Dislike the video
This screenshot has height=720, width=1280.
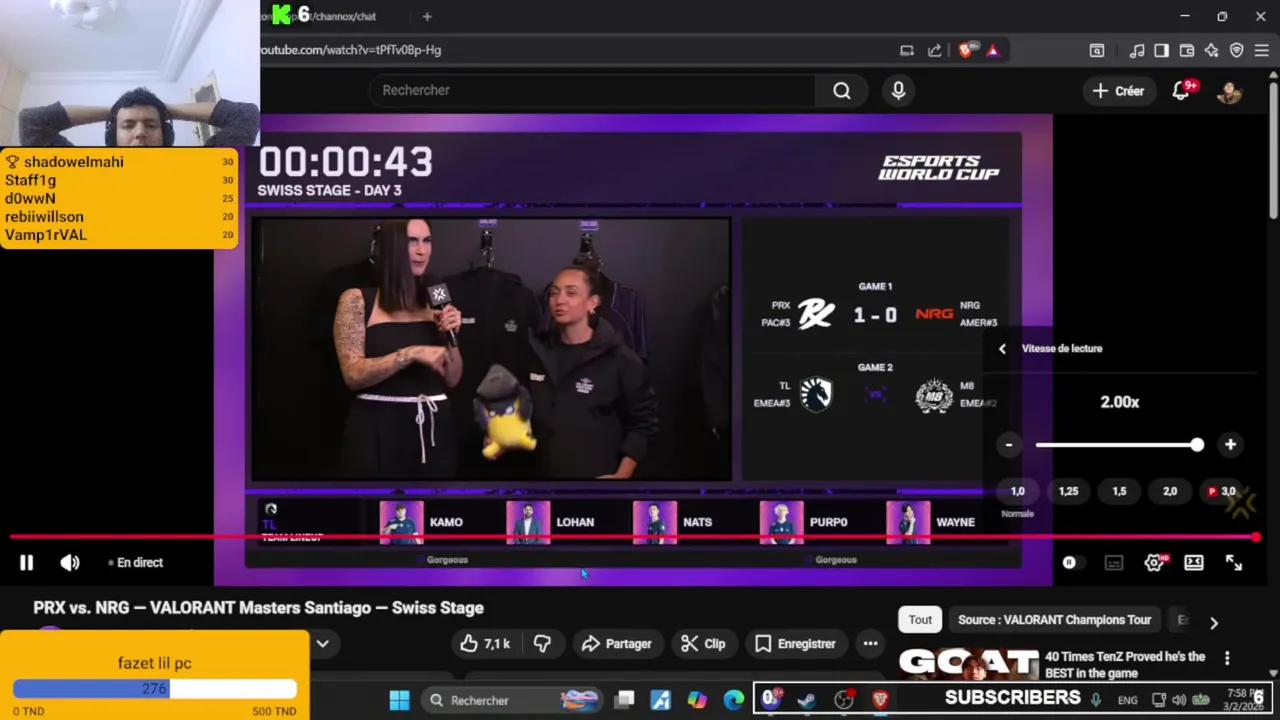(x=542, y=644)
